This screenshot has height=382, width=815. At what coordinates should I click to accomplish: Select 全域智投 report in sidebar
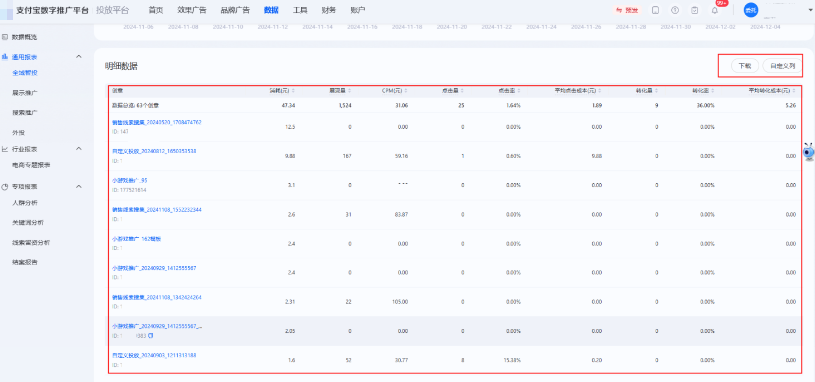24,73
